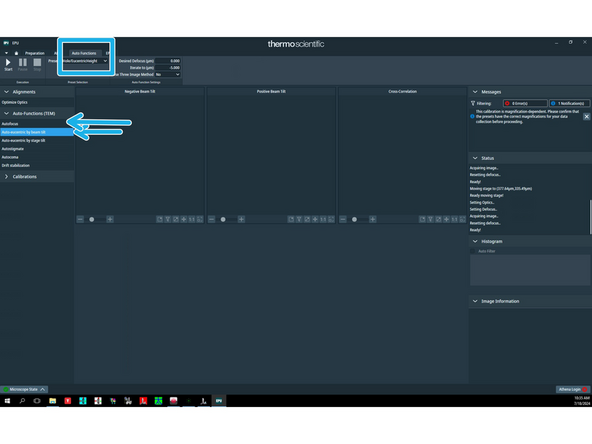Adjust zoom slider under Negative Beam Tilt

[92, 219]
